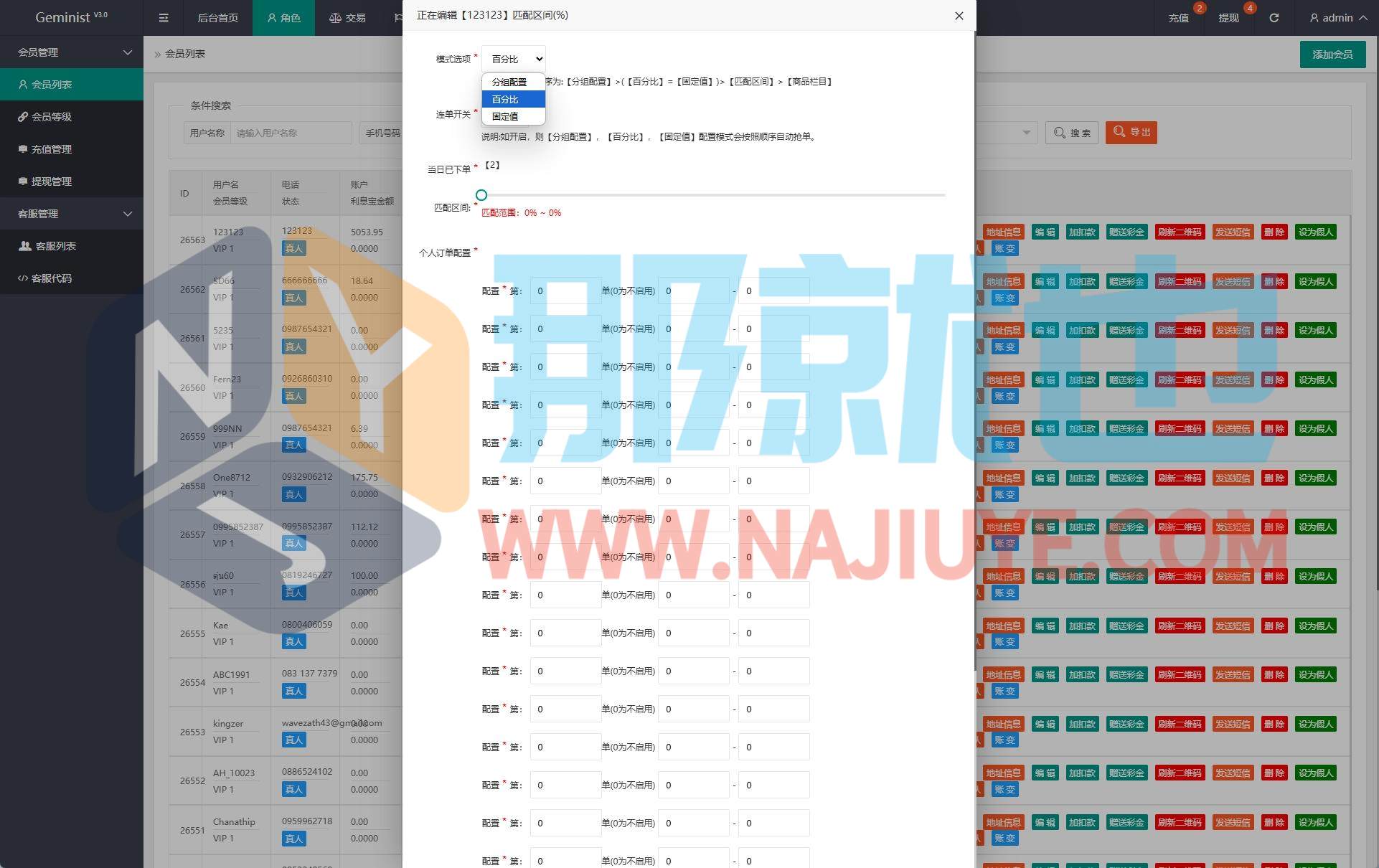This screenshot has height=868, width=1379.
Task: Click first 配置 第 order number input
Action: pos(565,291)
